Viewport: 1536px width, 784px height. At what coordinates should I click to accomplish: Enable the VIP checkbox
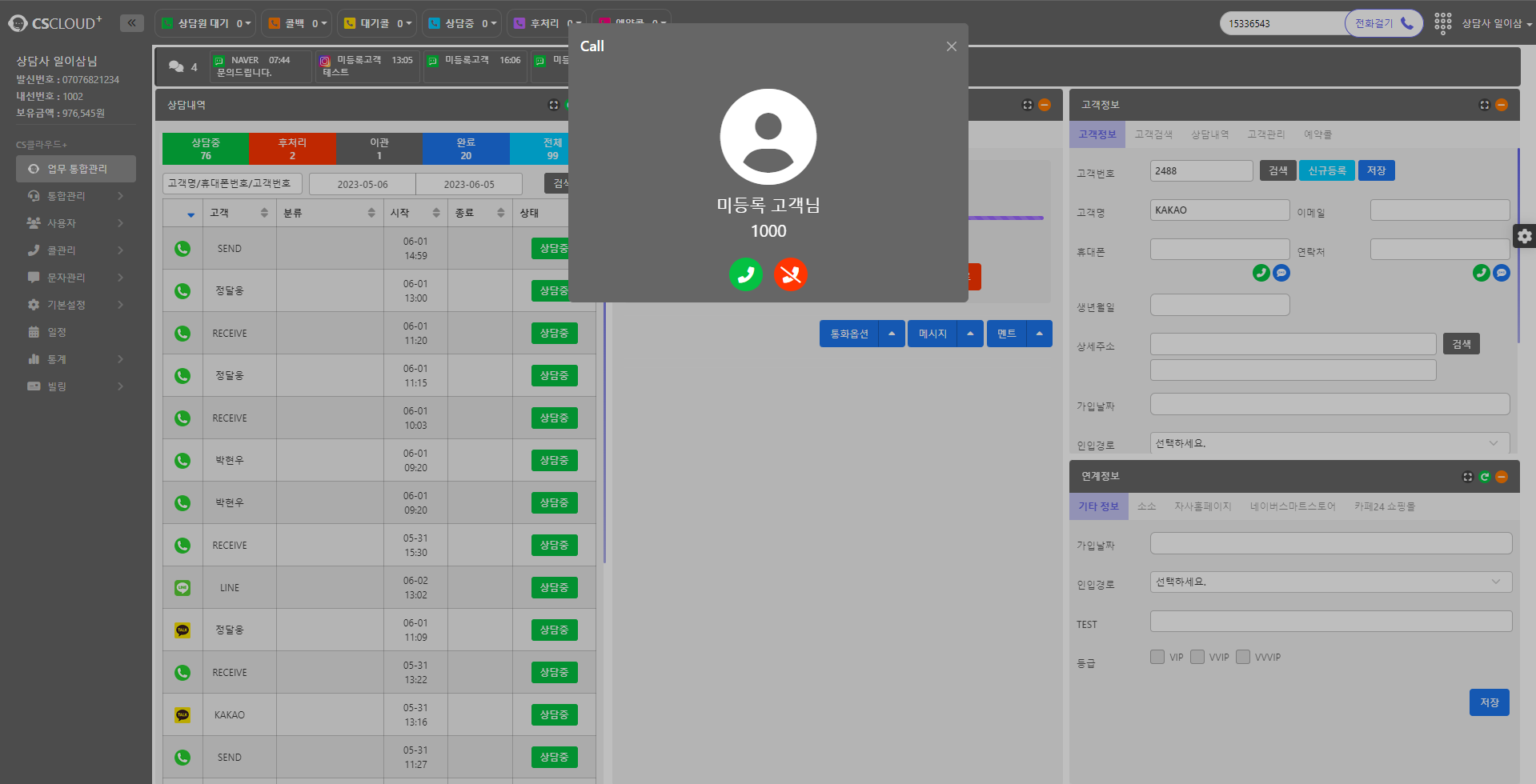1157,657
